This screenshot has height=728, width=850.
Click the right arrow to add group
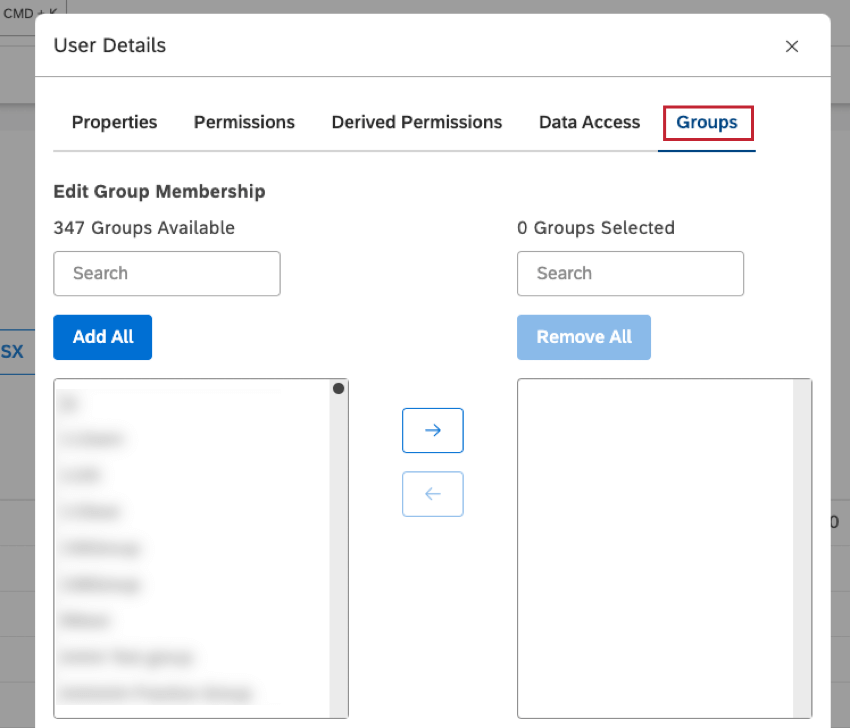pyautogui.click(x=432, y=430)
